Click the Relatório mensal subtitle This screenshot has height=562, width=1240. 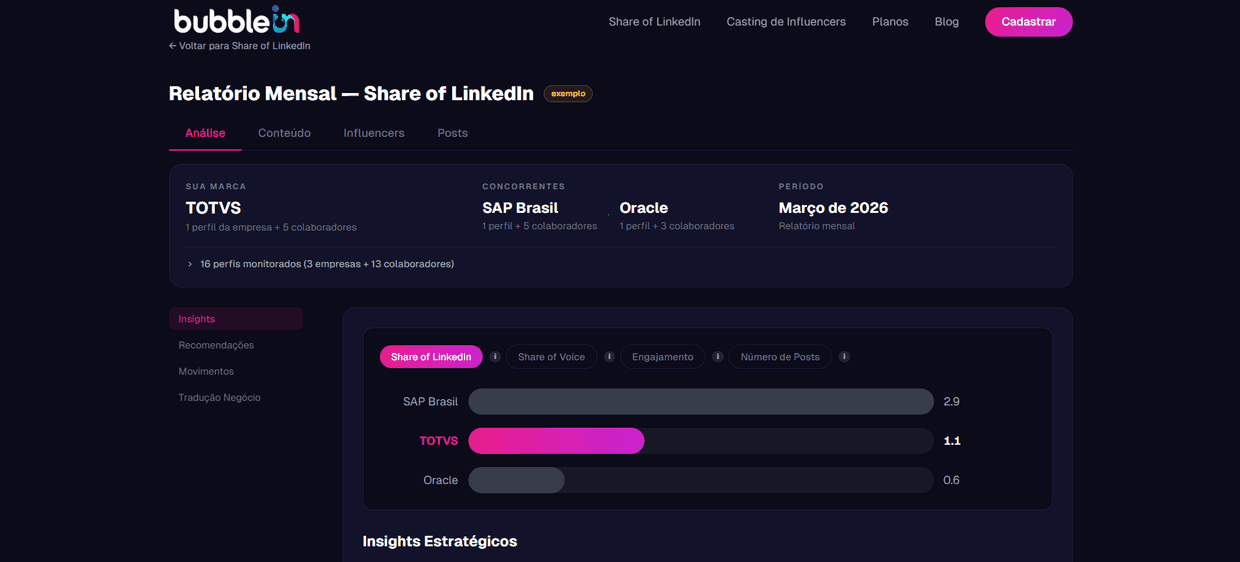coord(817,226)
